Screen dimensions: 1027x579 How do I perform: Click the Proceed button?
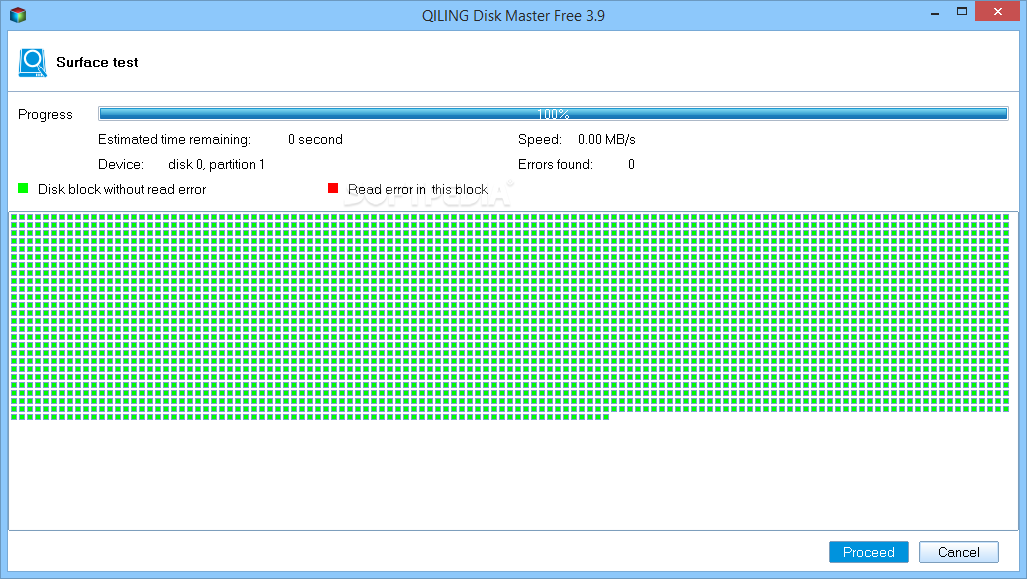[868, 552]
